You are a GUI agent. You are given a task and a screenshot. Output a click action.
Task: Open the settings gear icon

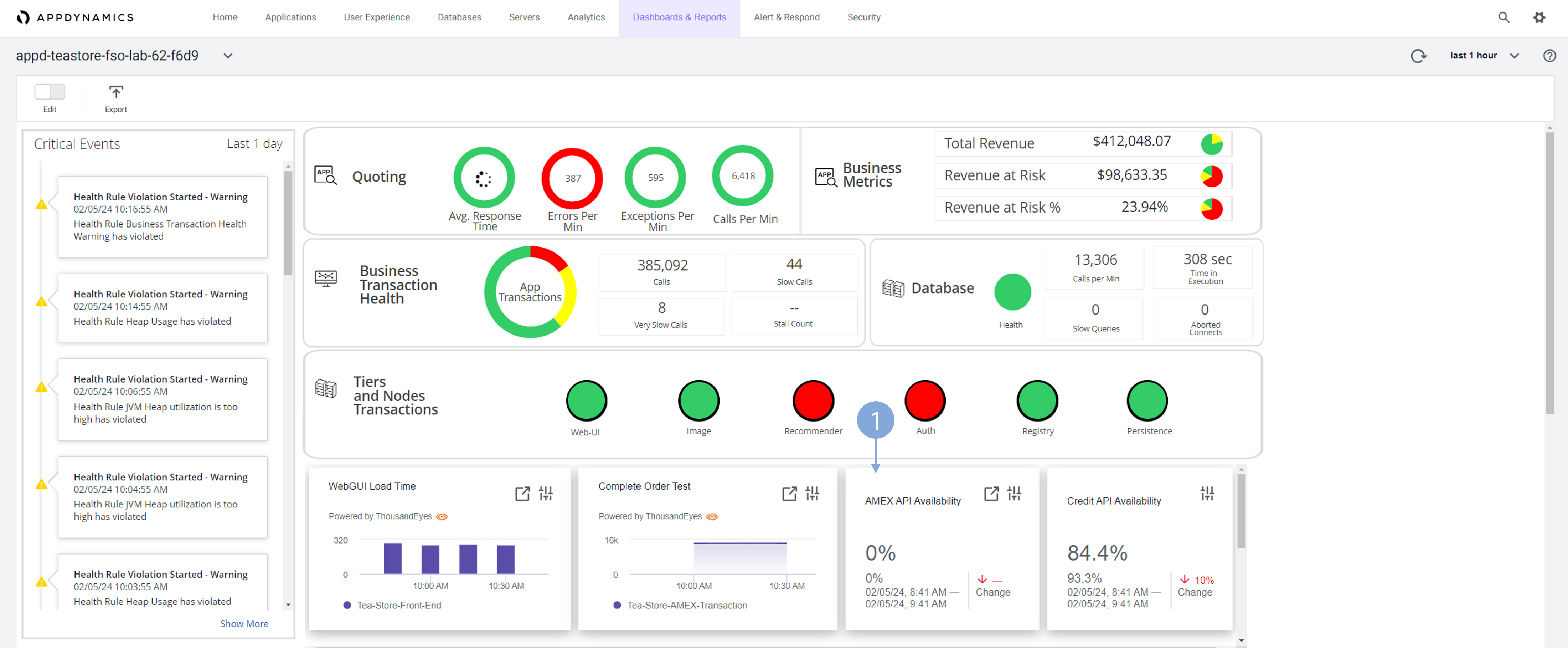click(x=1539, y=18)
